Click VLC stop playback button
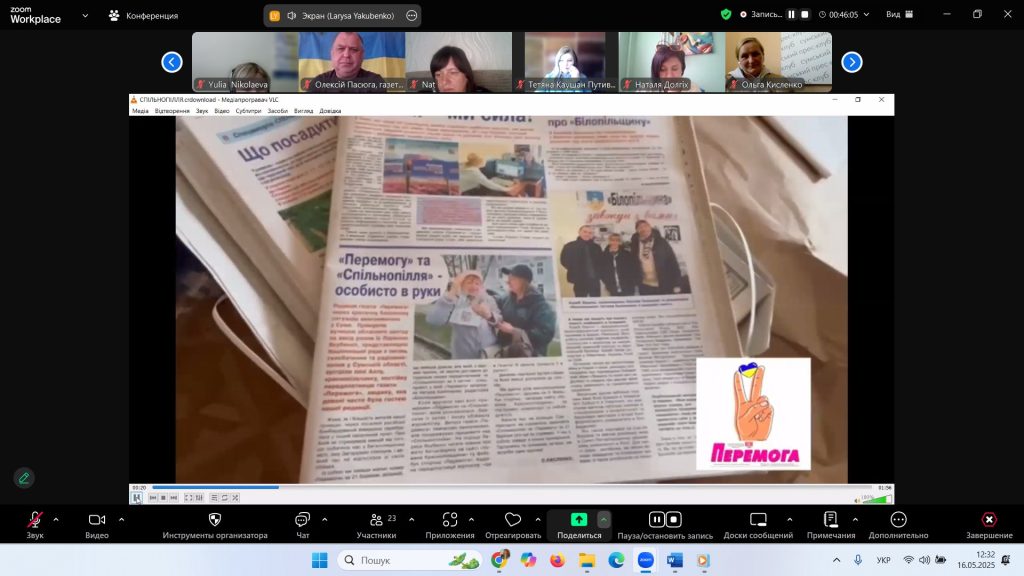Image resolution: width=1024 pixels, height=576 pixels. [163, 498]
